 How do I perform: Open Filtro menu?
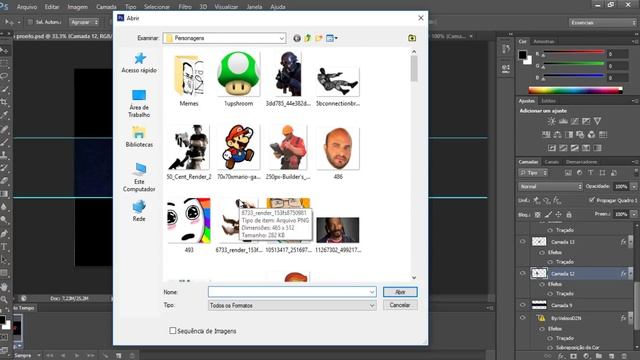(x=185, y=7)
